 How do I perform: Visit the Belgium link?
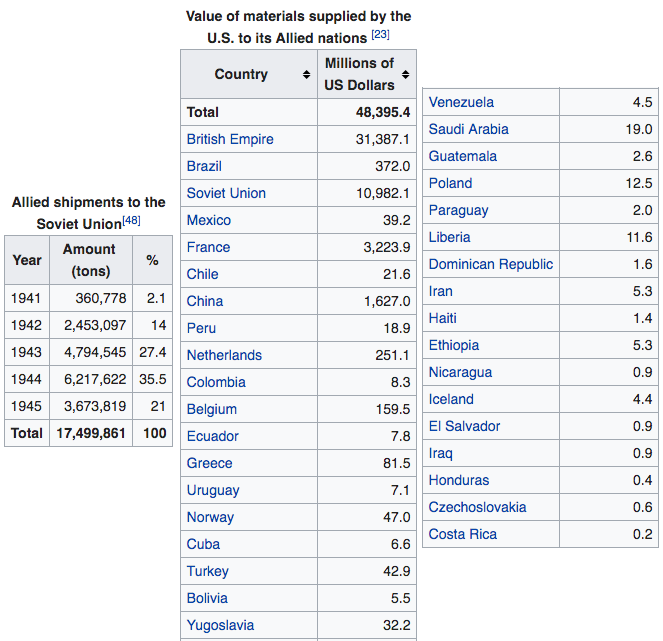tap(212, 410)
